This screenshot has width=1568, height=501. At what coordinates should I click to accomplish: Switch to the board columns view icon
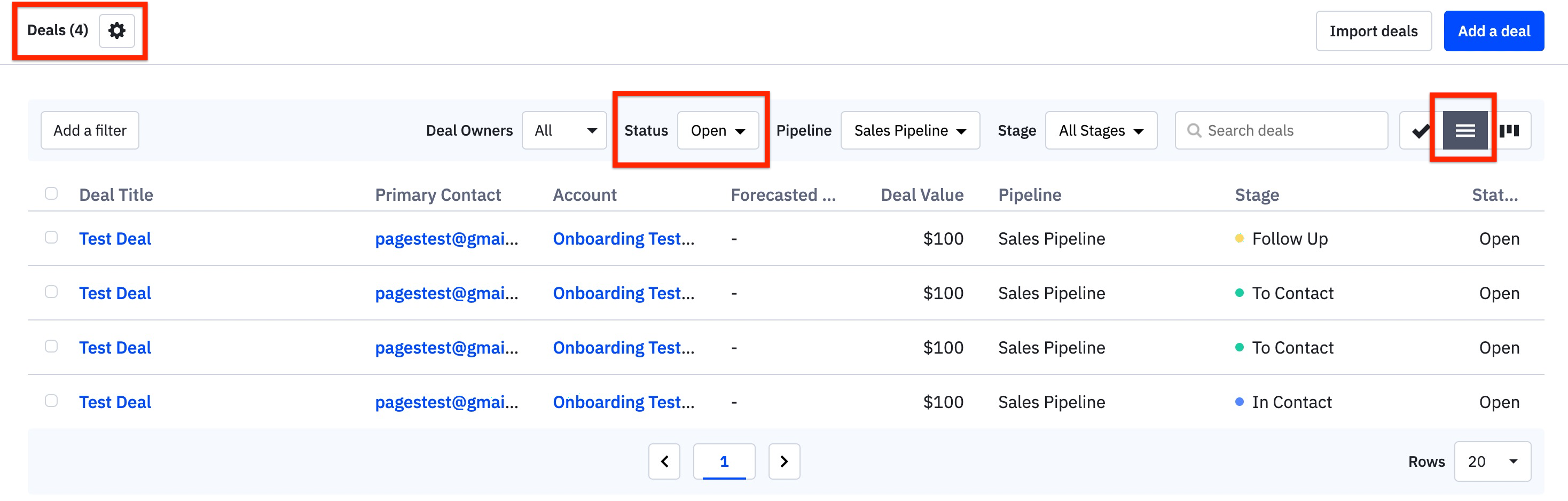(x=1509, y=130)
